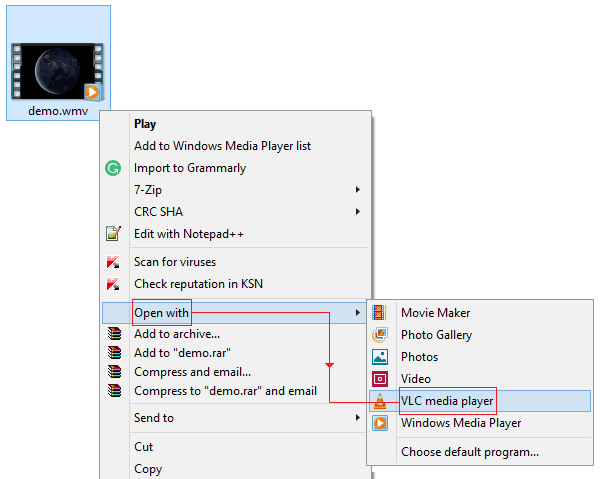The width and height of the screenshot is (604, 479).
Task: Choose Add to Windows Media Player list
Action: pyautogui.click(x=222, y=146)
